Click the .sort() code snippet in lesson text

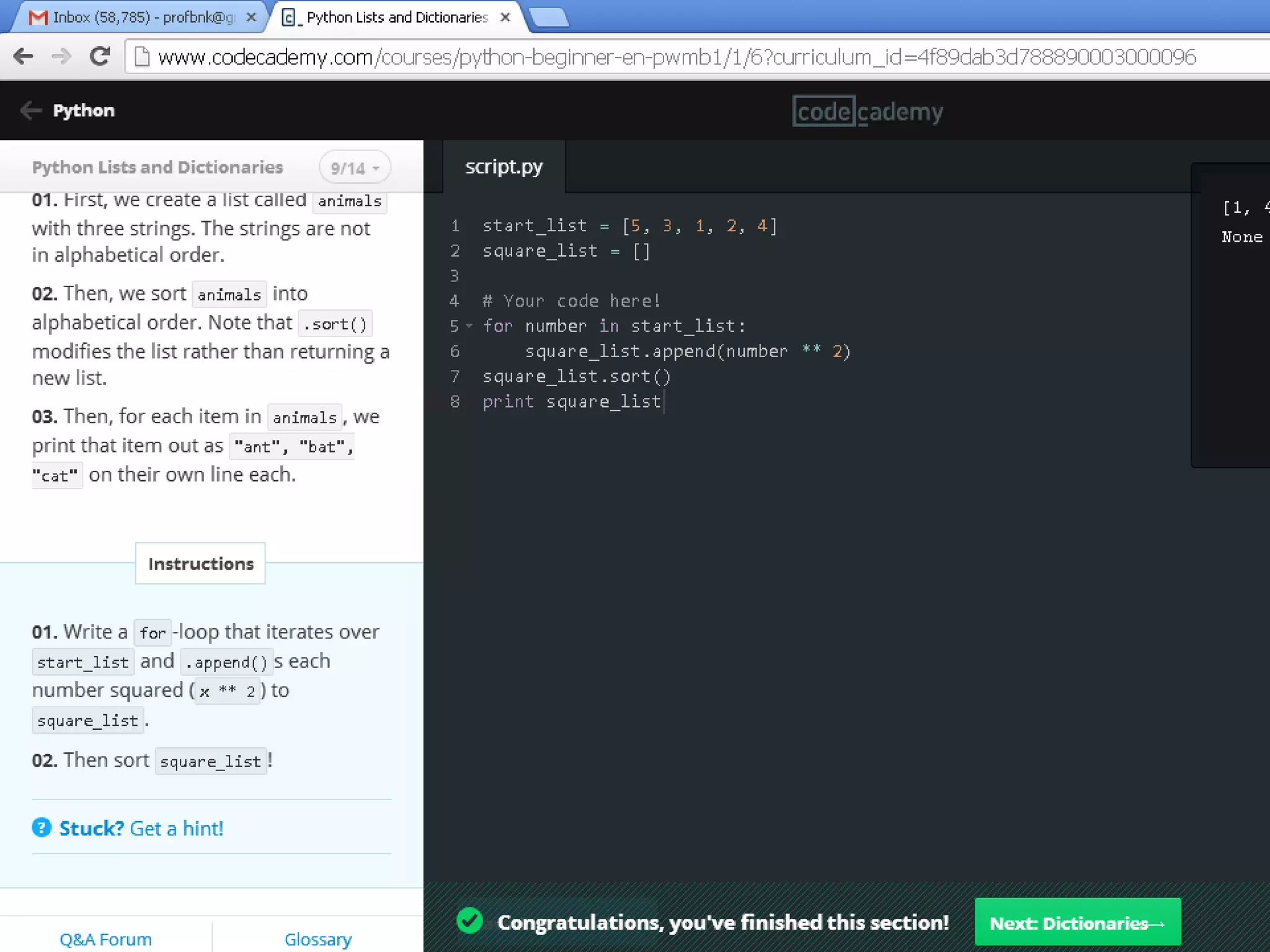335,324
